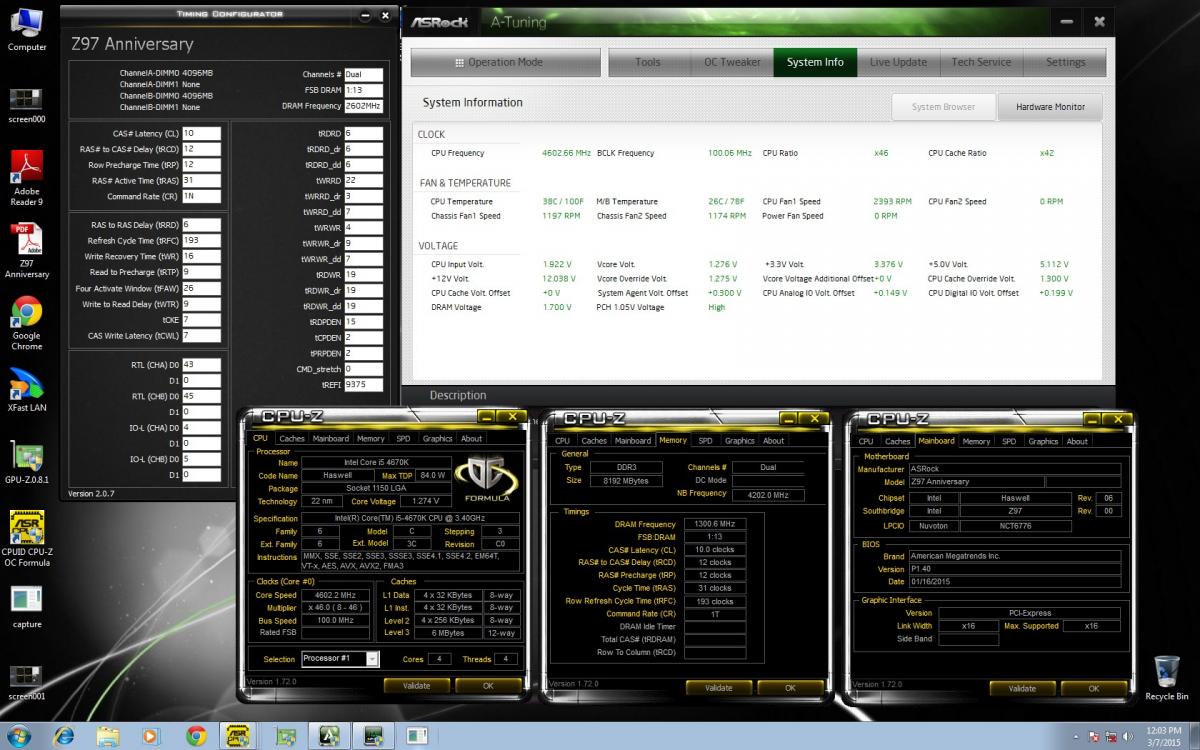Open the OC Tweaker tab
1200x750 pixels.
(732, 62)
